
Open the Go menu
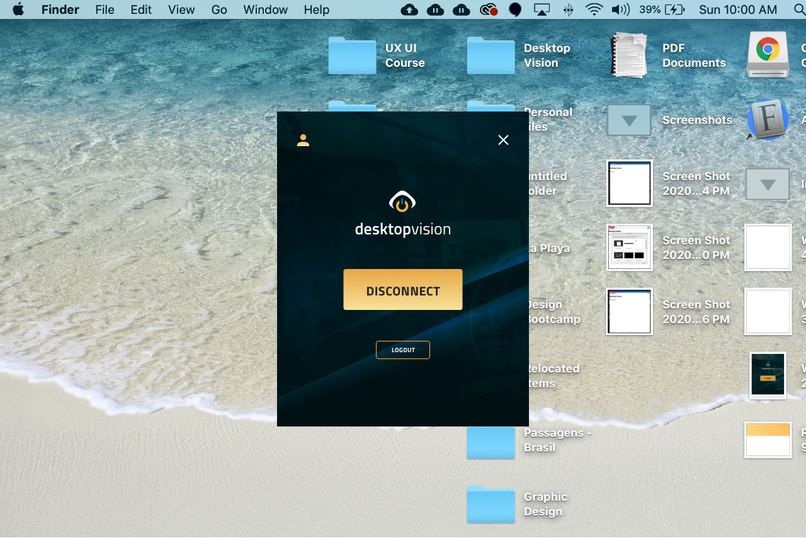[219, 10]
